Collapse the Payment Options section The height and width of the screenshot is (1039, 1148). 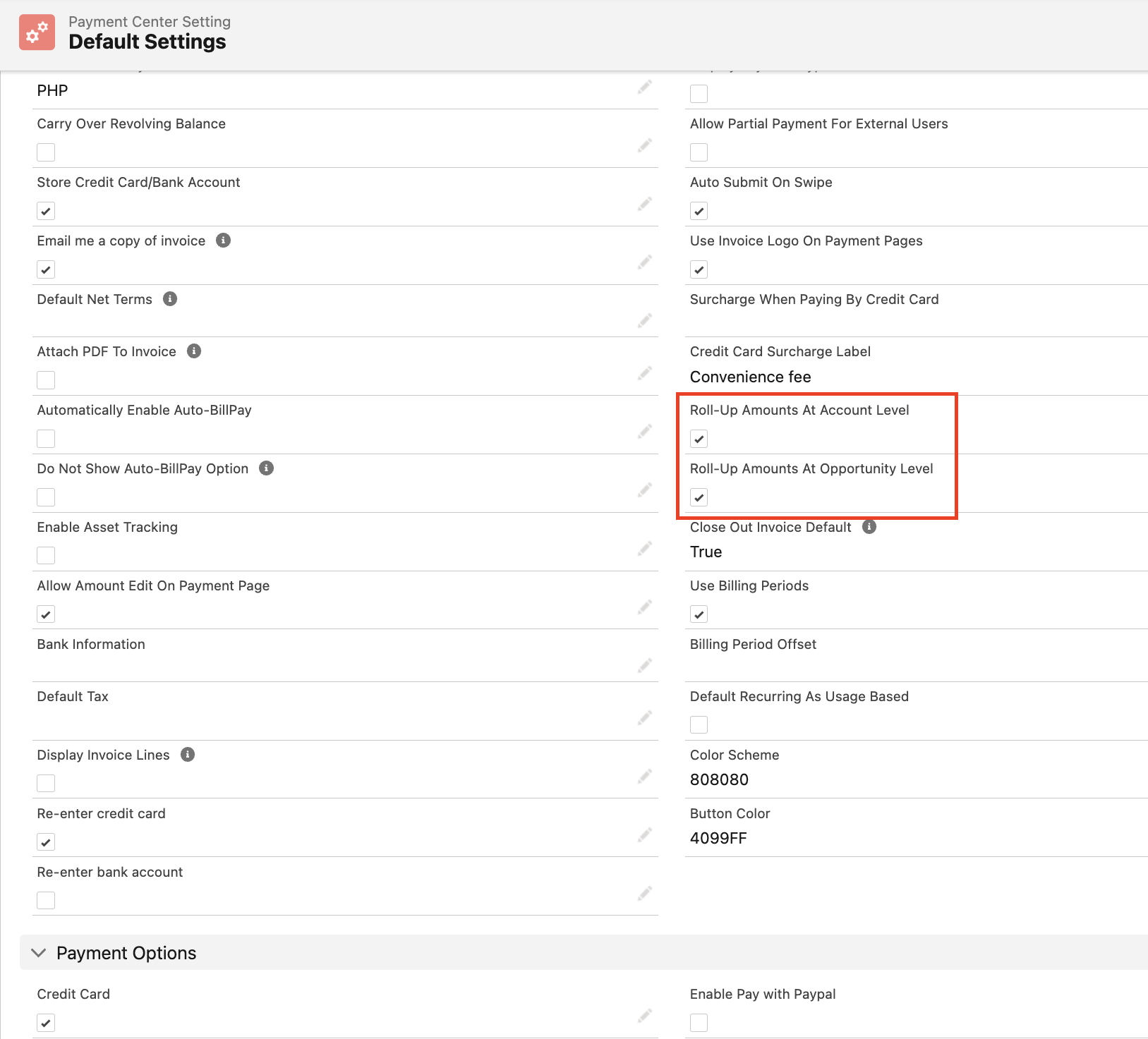39,953
